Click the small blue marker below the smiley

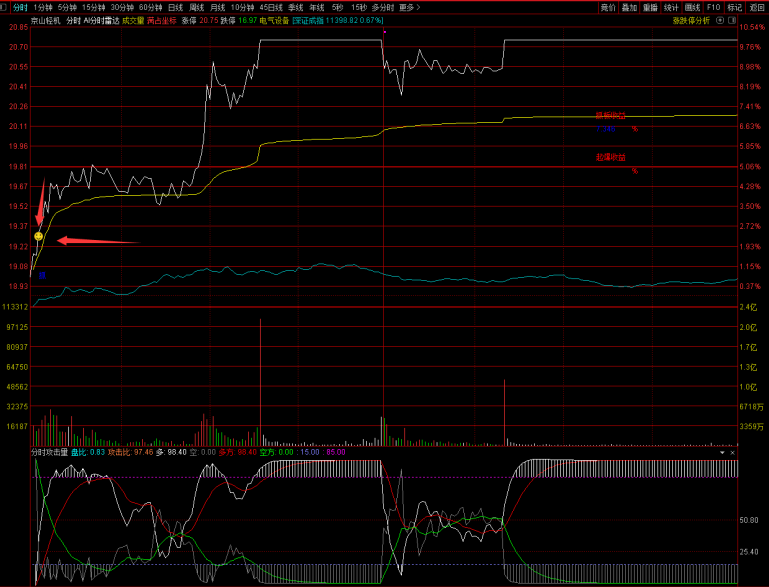click(x=42, y=276)
